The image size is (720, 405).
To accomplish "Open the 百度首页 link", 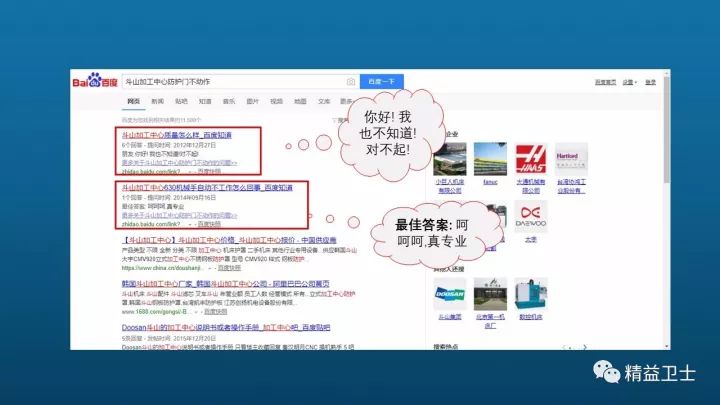I will pos(605,82).
